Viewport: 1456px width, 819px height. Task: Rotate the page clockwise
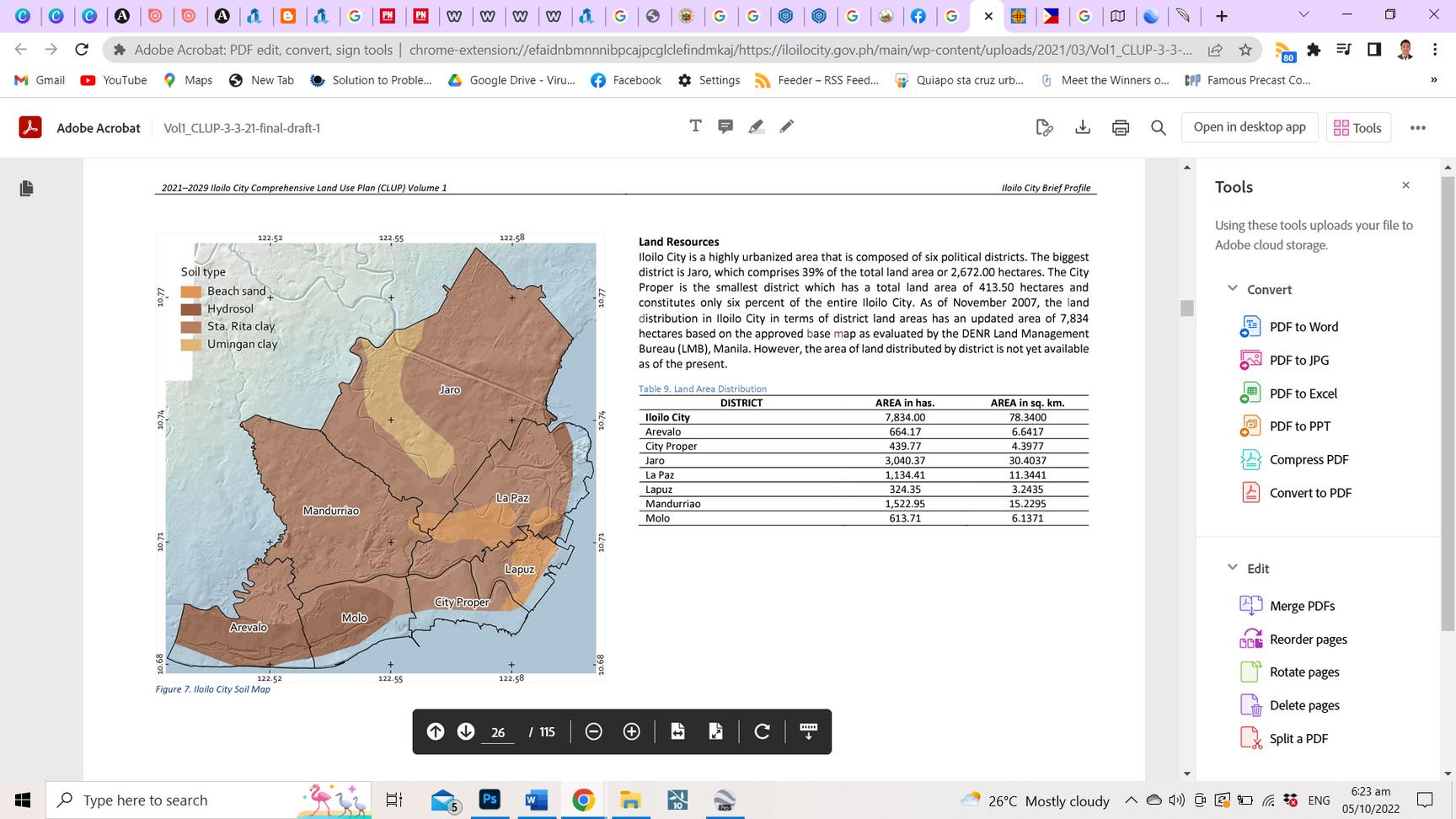(762, 731)
